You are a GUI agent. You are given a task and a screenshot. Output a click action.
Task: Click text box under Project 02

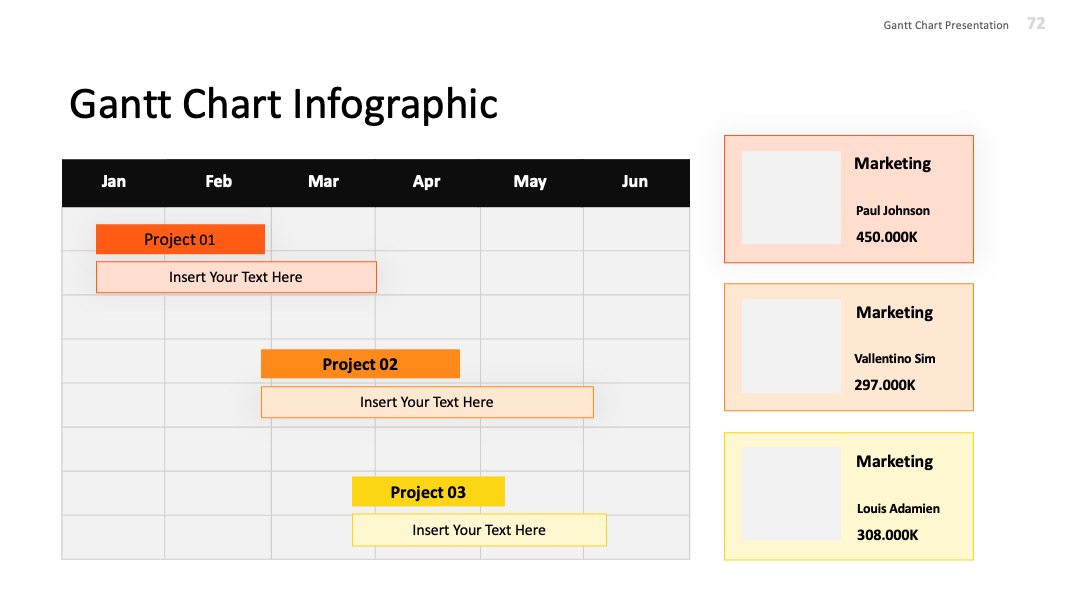pos(427,402)
